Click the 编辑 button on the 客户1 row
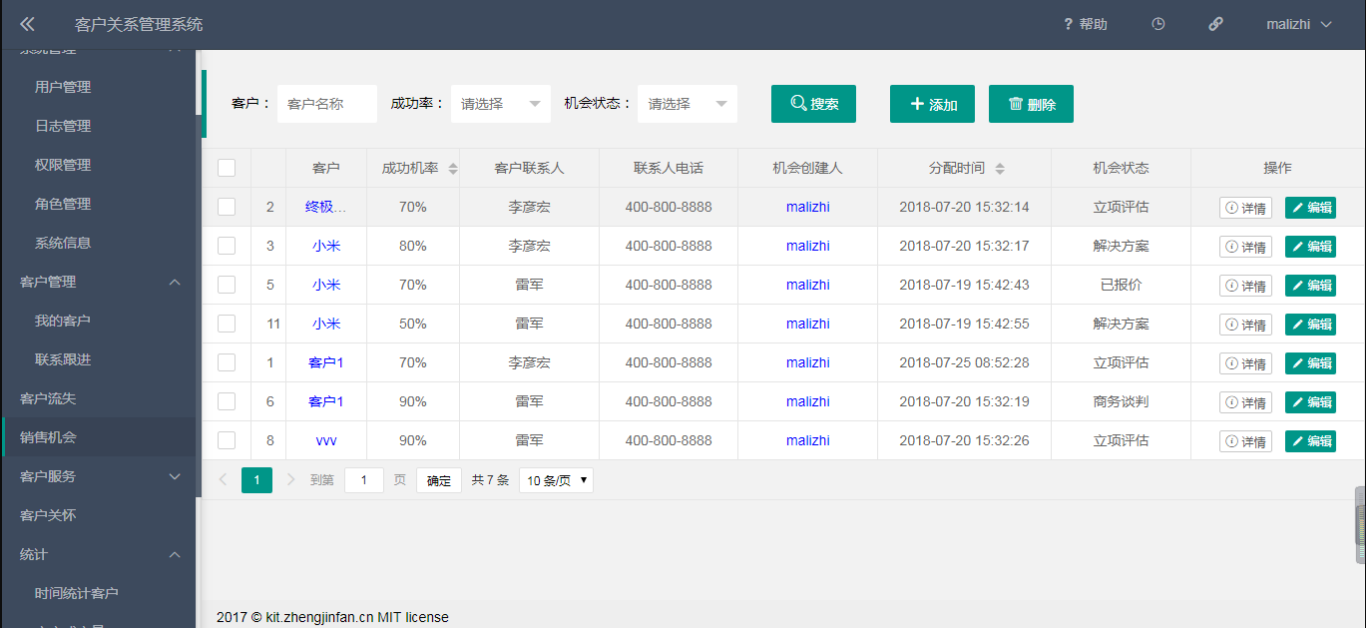 coord(1311,362)
